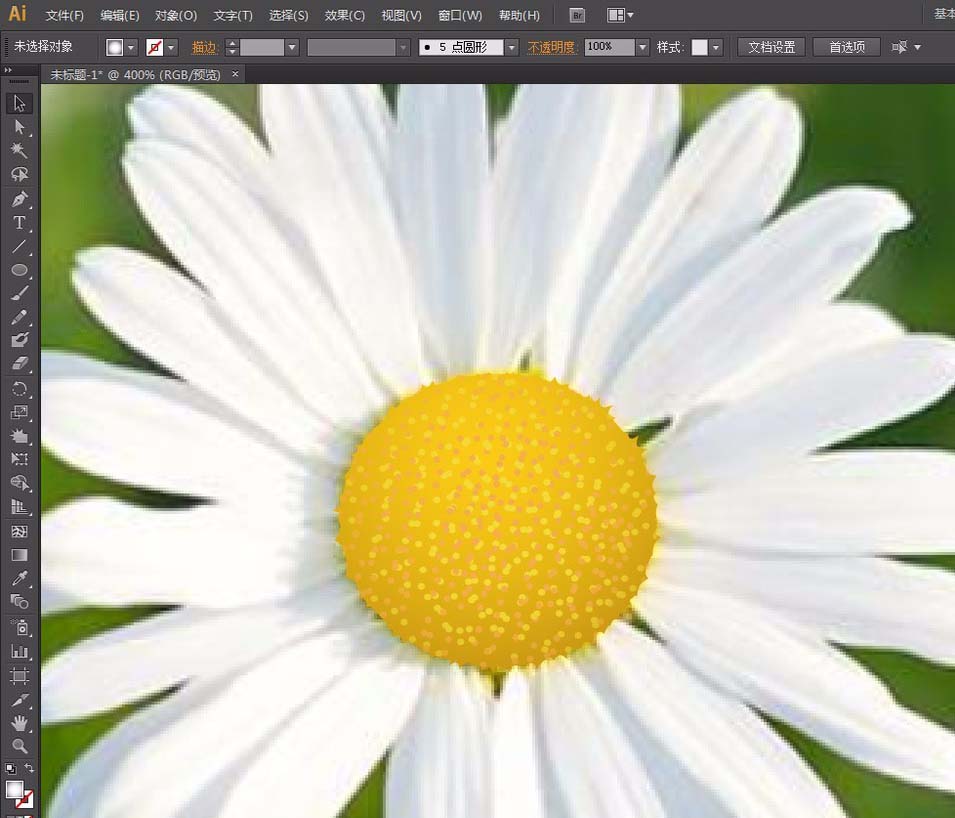This screenshot has width=955, height=818.
Task: Click the 100% opacity input field
Action: click(x=609, y=47)
